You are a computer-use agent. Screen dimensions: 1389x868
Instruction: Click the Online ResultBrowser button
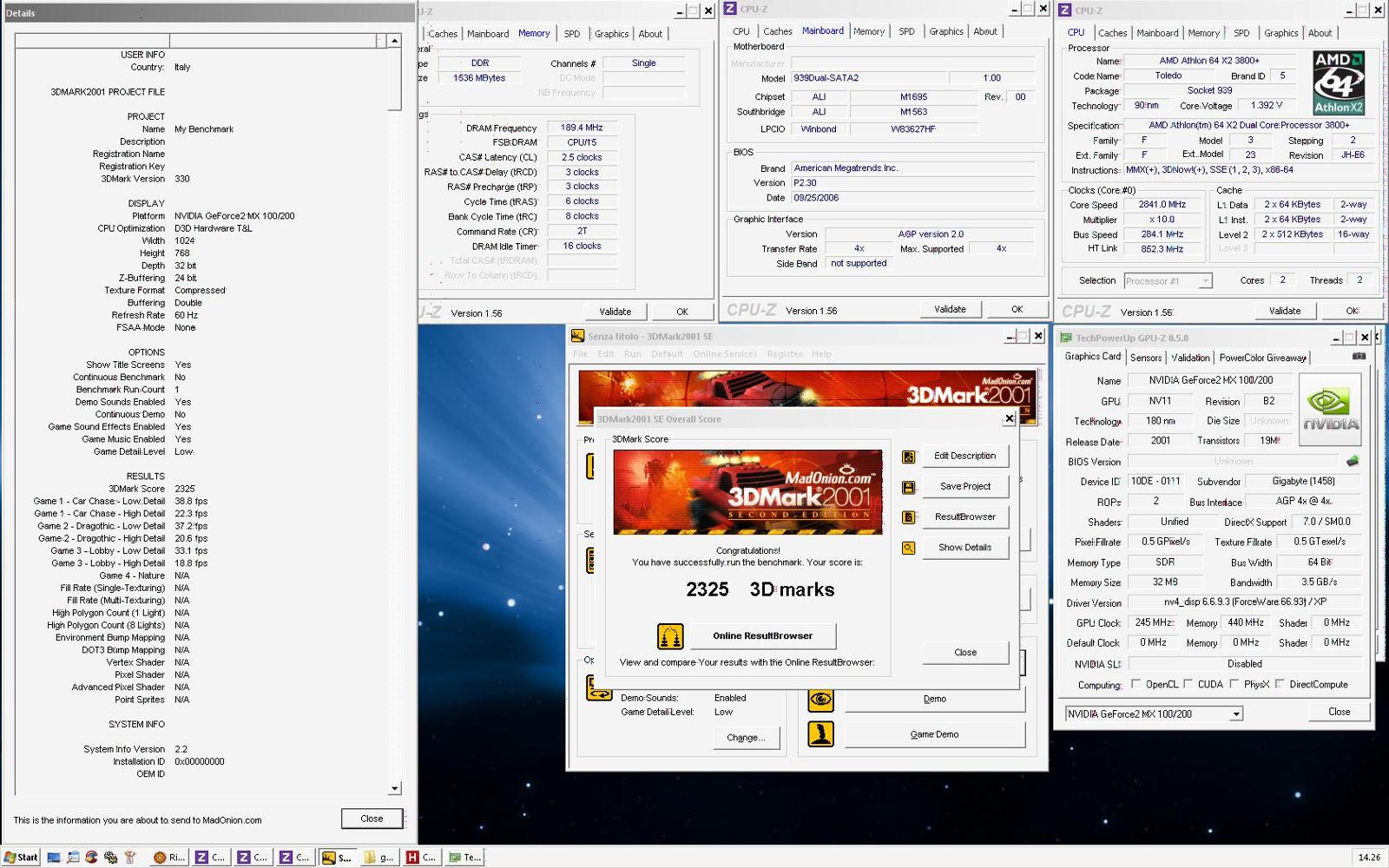[x=763, y=636]
